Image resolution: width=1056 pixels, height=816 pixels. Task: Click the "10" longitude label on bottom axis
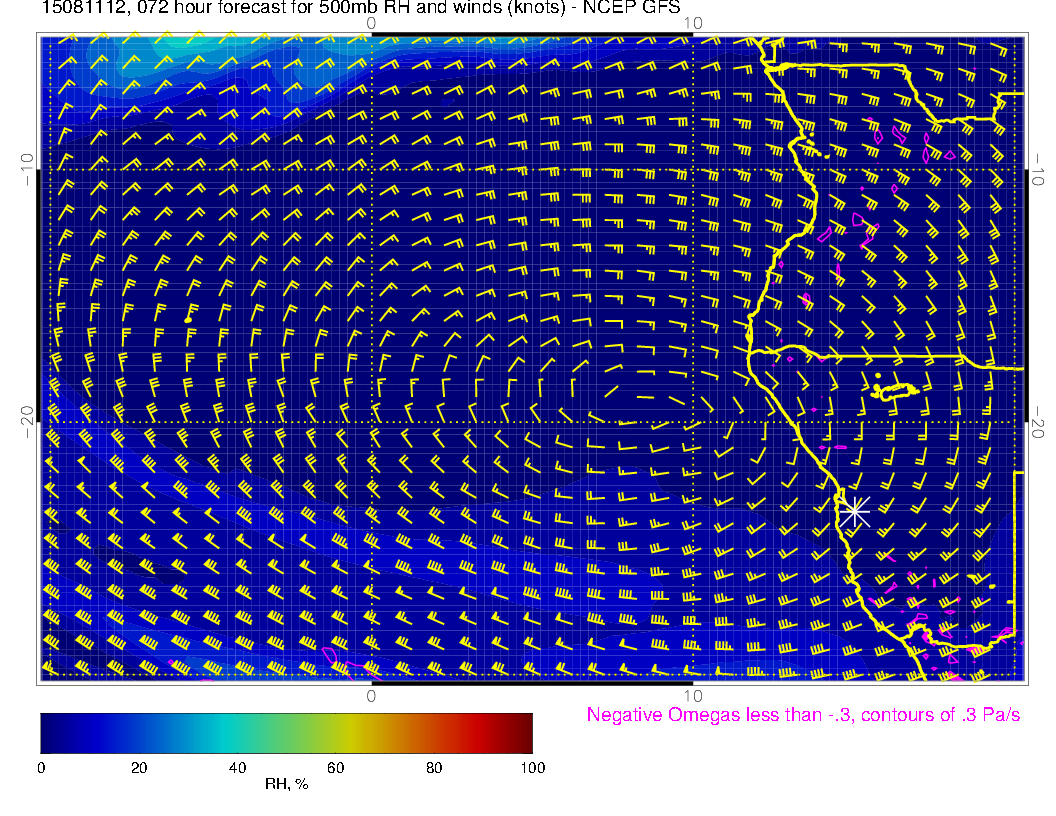click(693, 695)
